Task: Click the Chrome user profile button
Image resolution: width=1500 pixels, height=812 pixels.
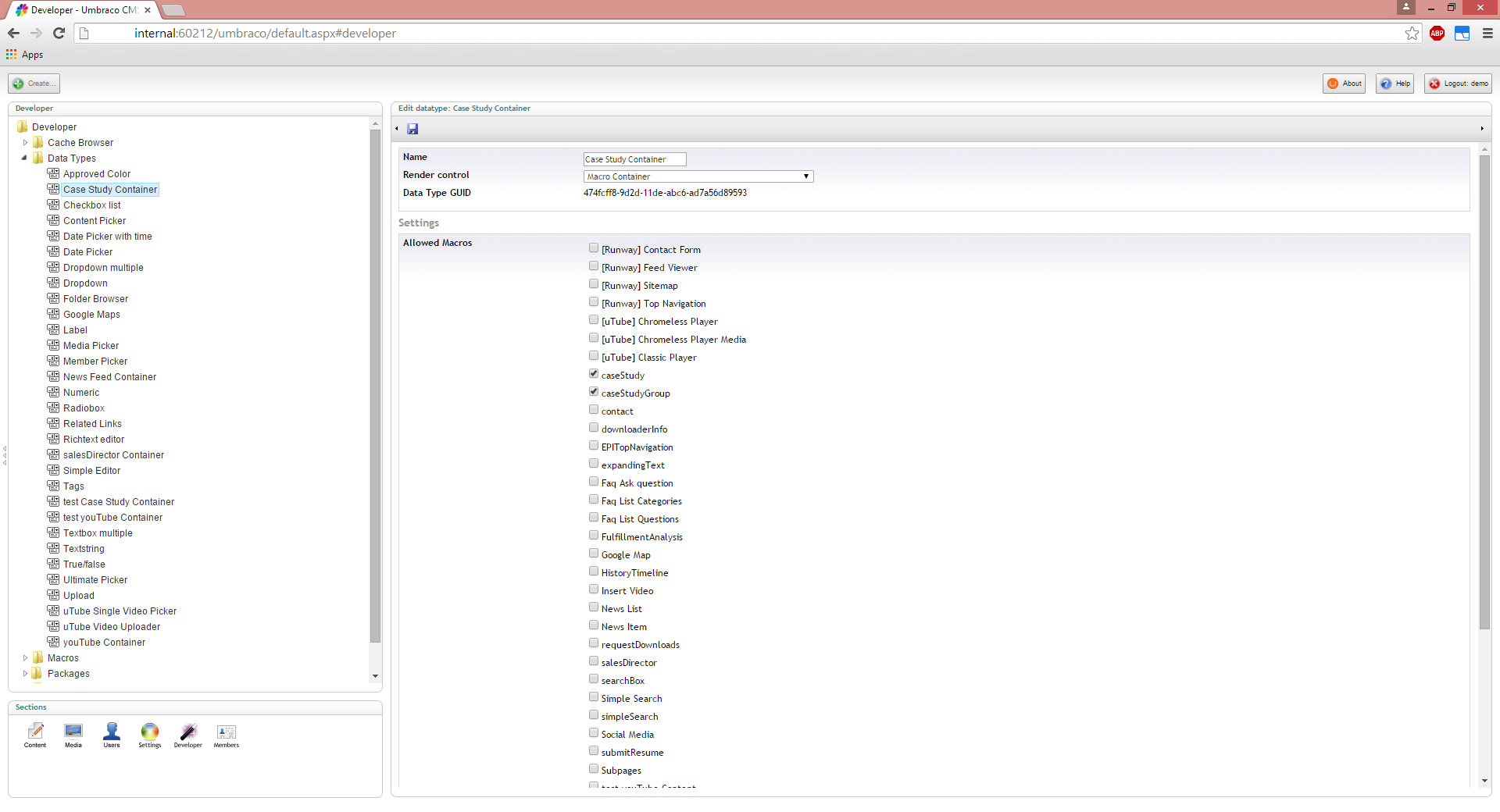Action: pos(1406,7)
